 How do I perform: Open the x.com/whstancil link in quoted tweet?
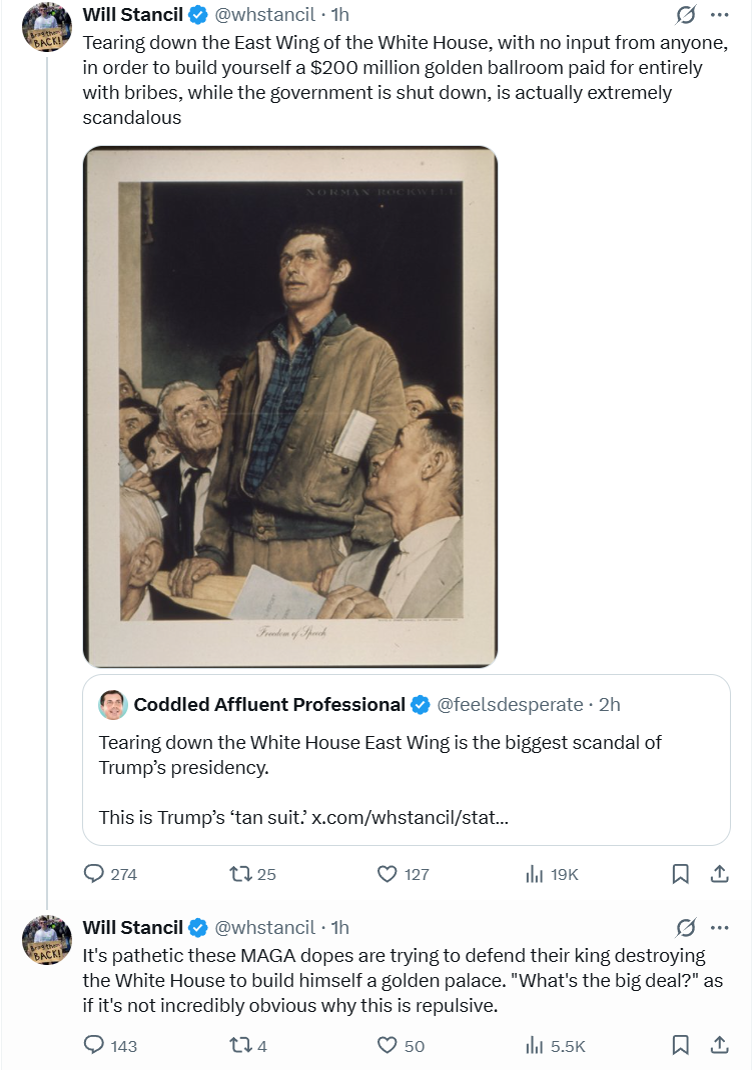[410, 817]
